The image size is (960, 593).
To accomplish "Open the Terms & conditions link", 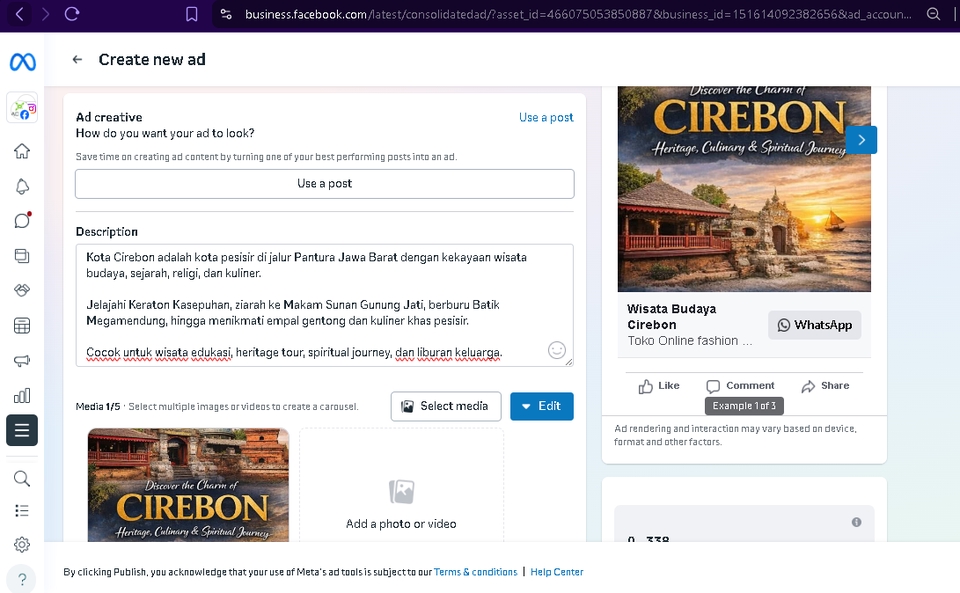I will tap(476, 572).
